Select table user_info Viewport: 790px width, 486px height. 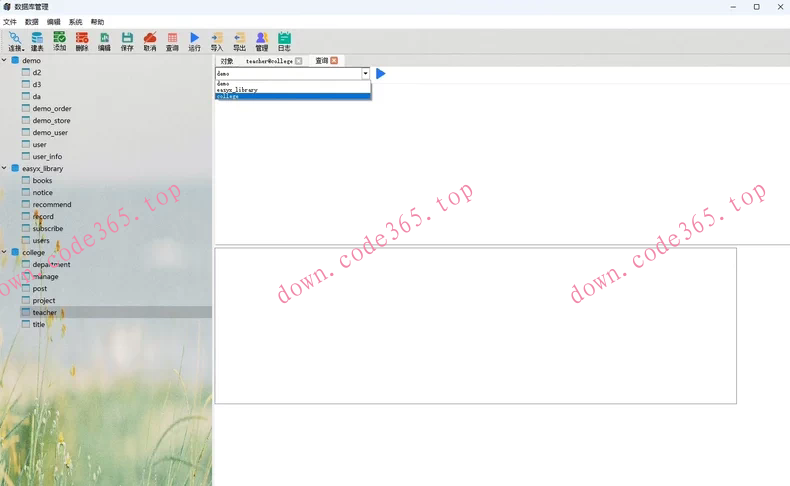point(47,157)
